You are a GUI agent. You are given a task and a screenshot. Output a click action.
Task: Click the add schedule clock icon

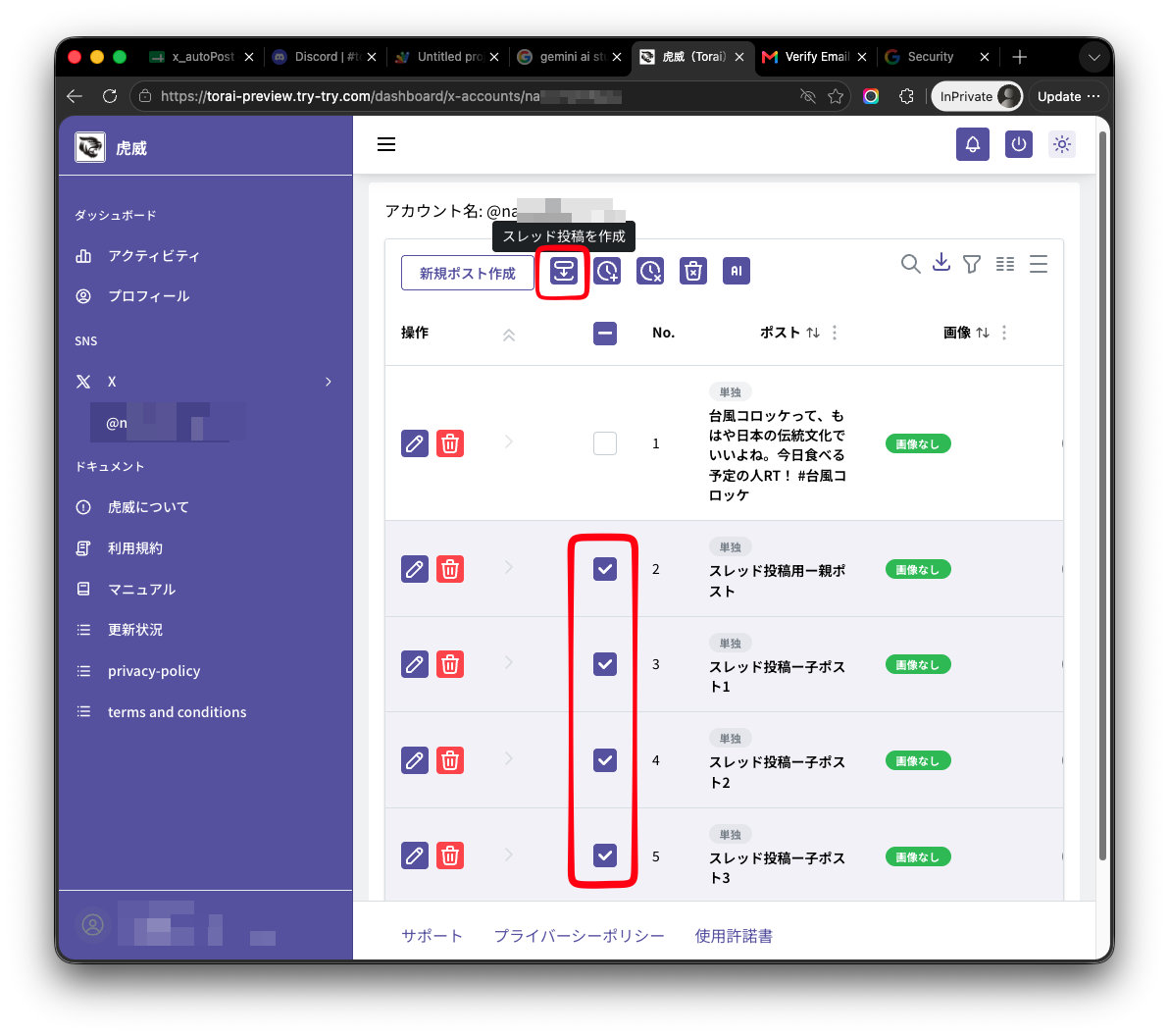[x=607, y=271]
